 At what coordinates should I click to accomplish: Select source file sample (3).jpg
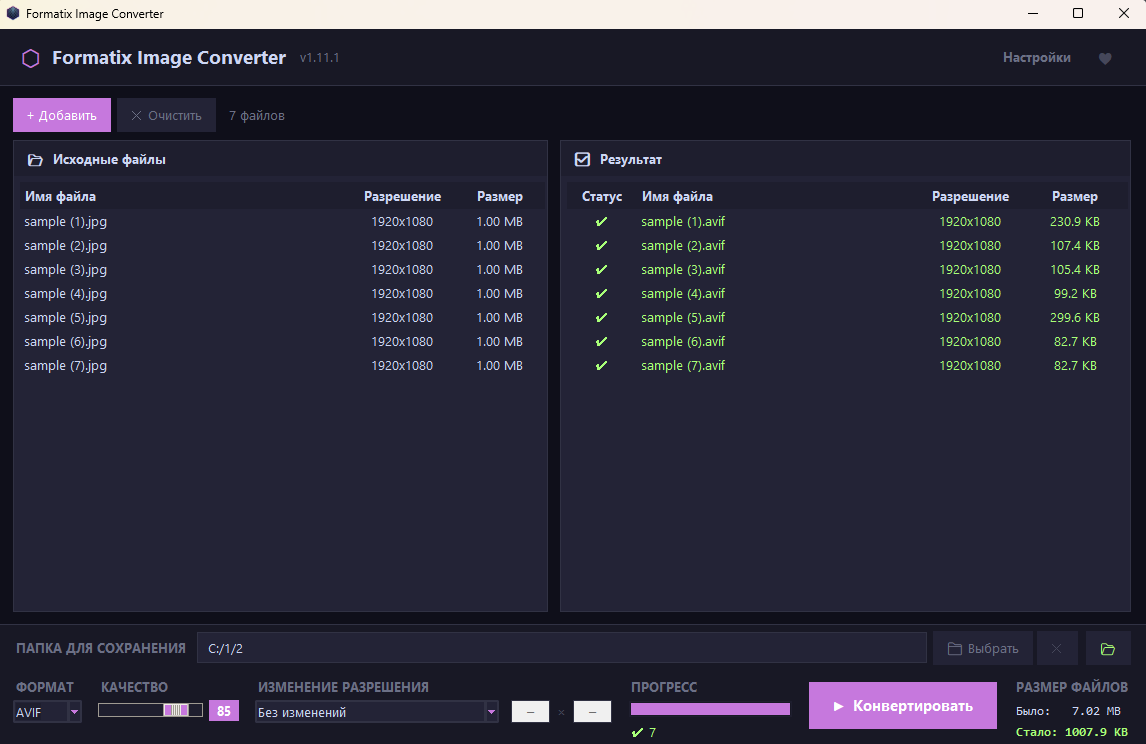tap(280, 270)
